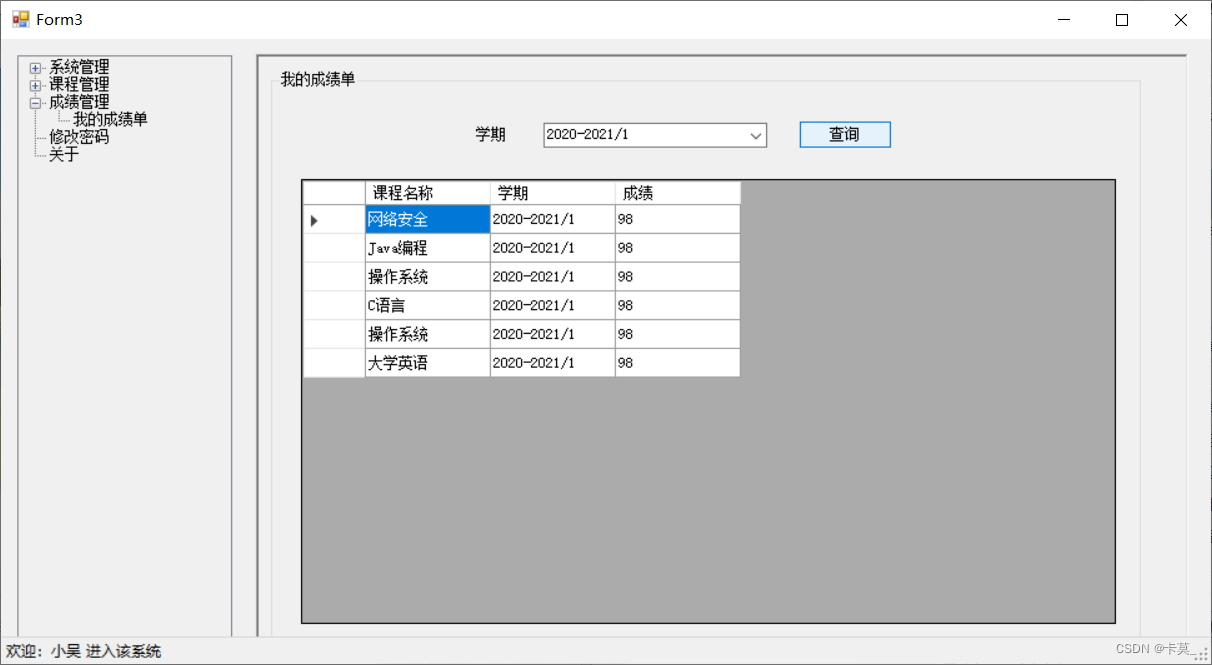1212x665 pixels.
Task: Click the row selector arrow beside 网络安全
Action: click(313, 218)
